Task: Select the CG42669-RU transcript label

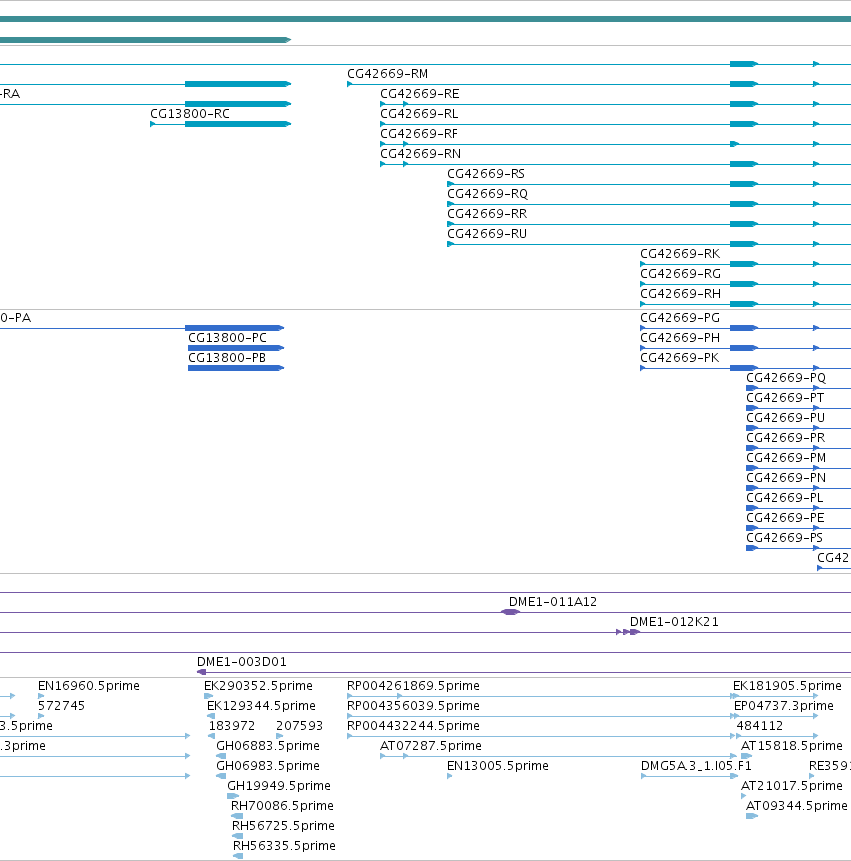Action: pyautogui.click(x=486, y=234)
